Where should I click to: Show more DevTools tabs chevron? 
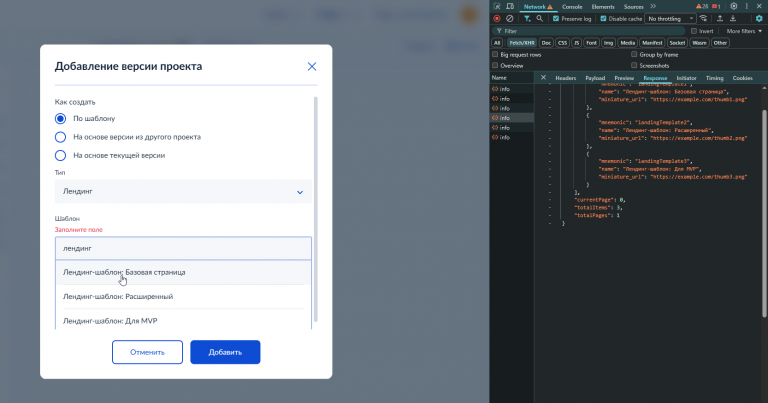(x=653, y=6)
